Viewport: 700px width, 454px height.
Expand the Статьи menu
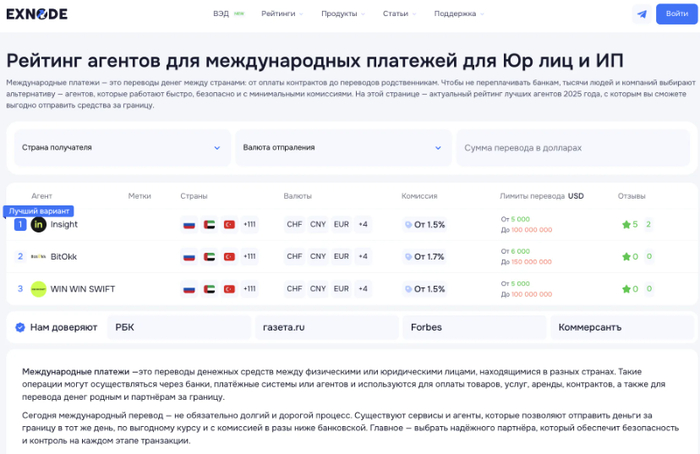tap(399, 14)
